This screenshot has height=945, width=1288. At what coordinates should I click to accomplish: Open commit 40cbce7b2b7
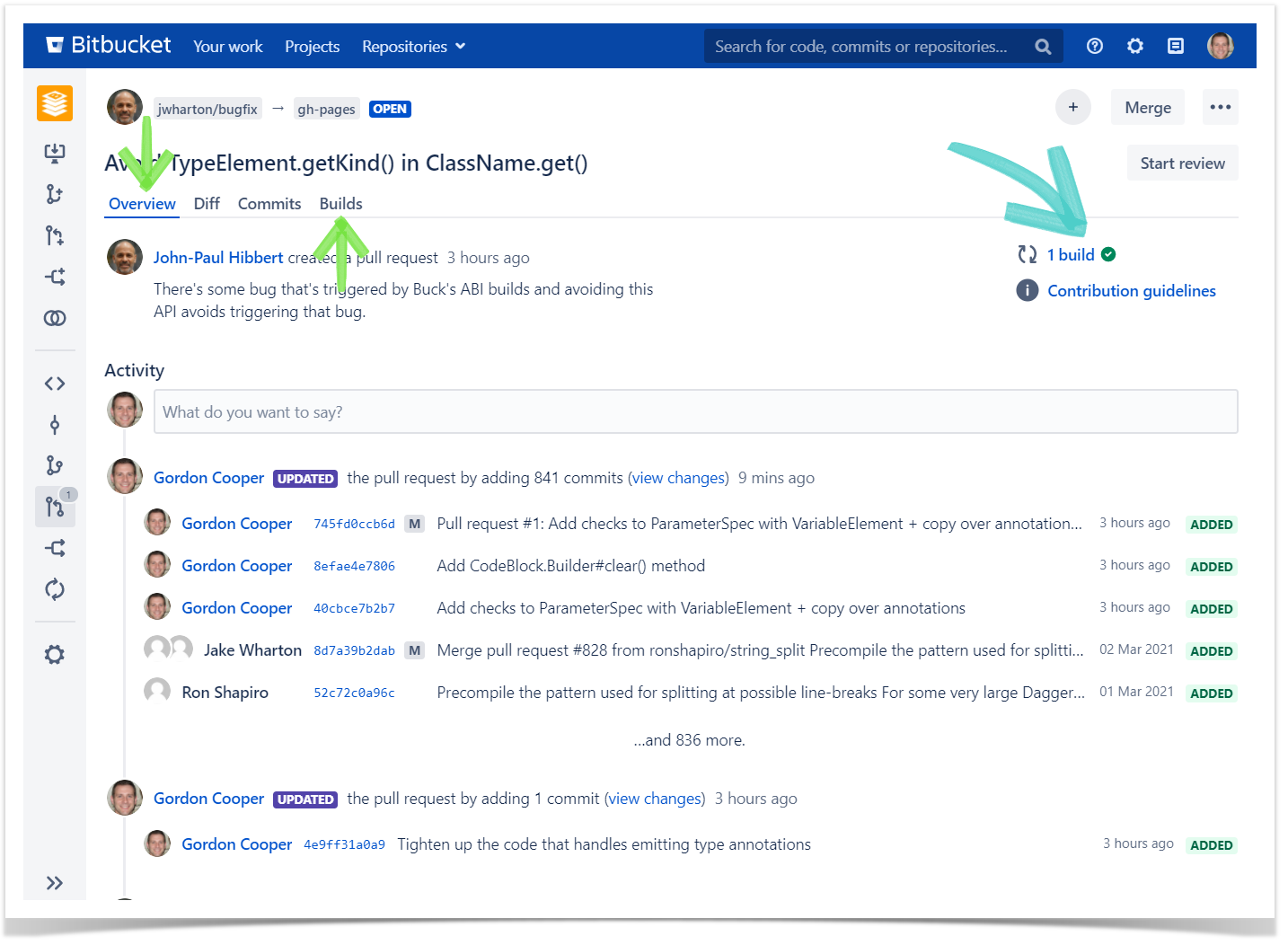tap(354, 608)
